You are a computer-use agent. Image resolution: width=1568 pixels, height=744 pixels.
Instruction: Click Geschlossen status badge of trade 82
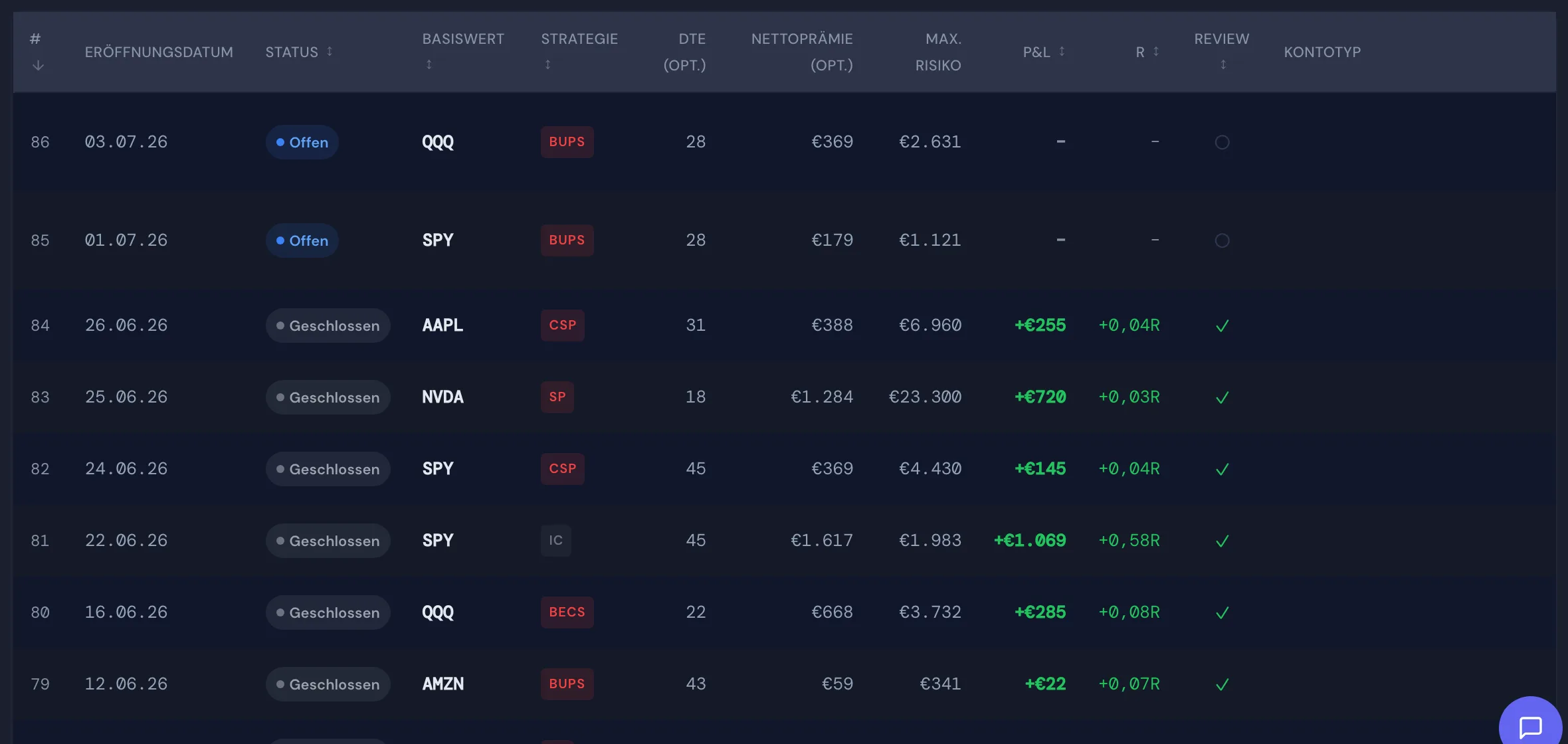[328, 469]
